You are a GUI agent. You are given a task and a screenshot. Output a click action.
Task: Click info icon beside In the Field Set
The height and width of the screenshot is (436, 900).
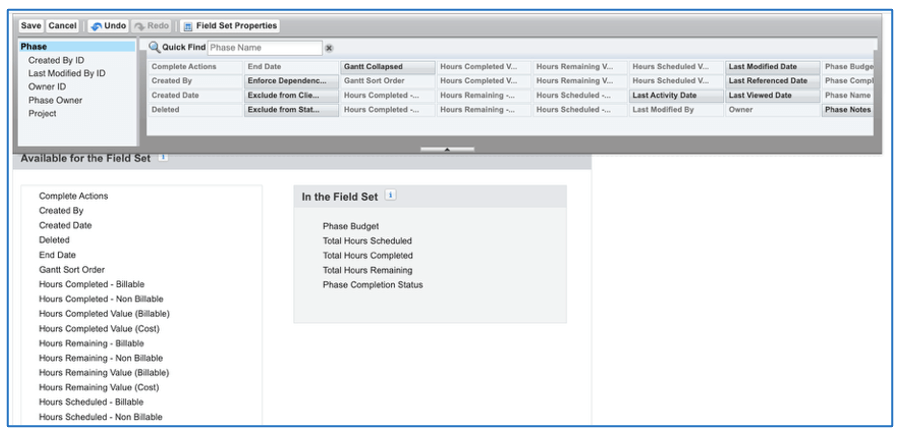pyautogui.click(x=390, y=196)
